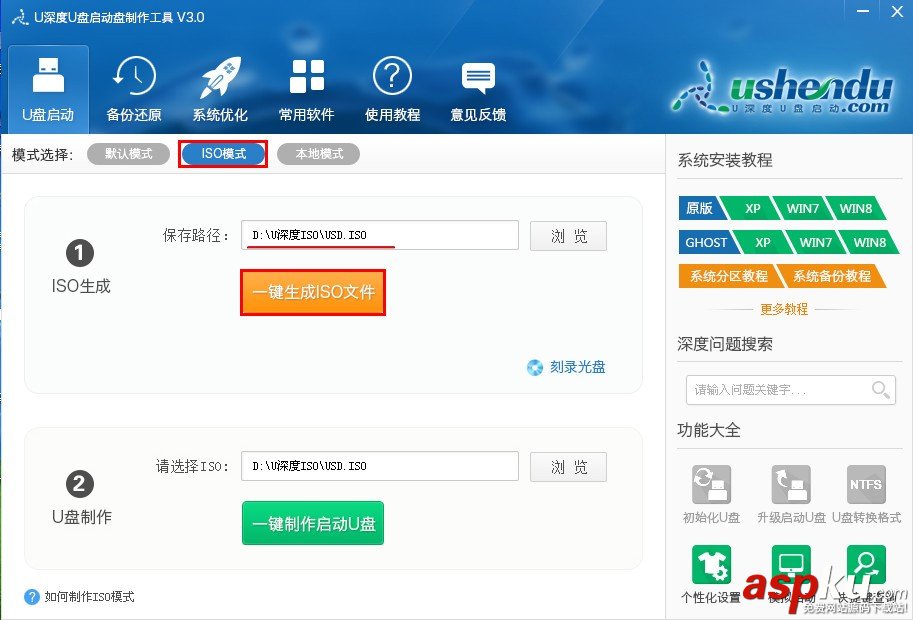913x620 pixels.
Task: Open 原版 tutorial label
Action: coord(699,208)
